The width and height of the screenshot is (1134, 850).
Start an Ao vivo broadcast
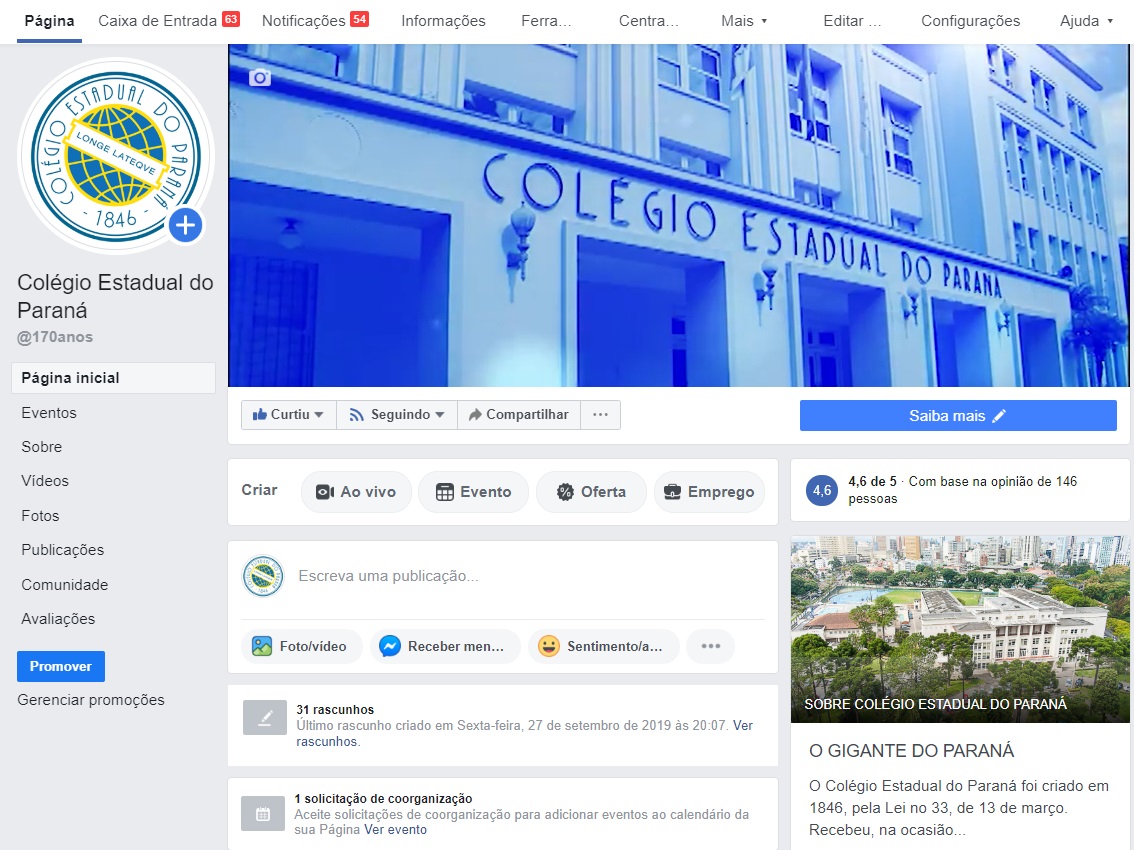pos(356,492)
